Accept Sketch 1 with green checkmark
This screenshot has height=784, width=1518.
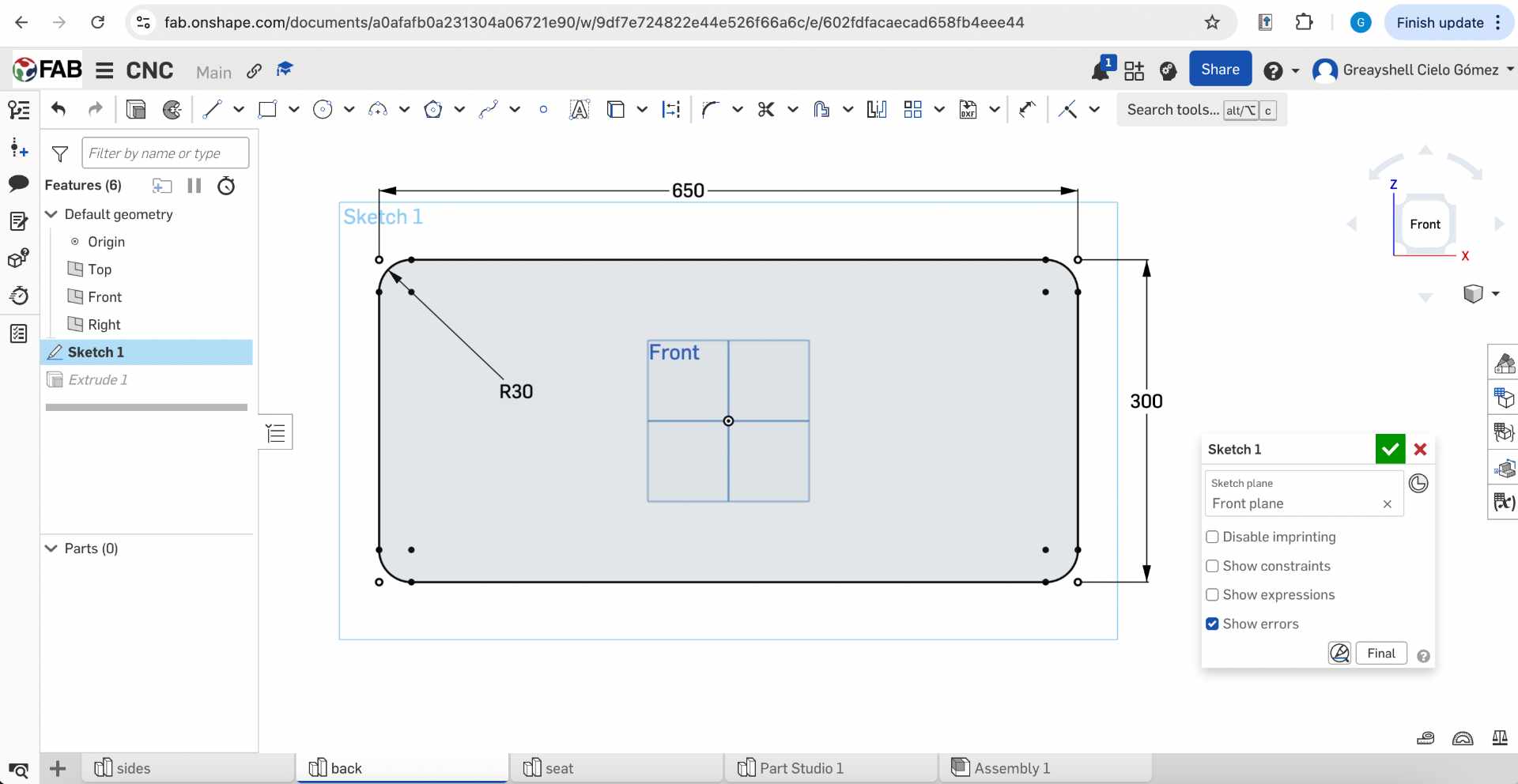click(x=1390, y=450)
